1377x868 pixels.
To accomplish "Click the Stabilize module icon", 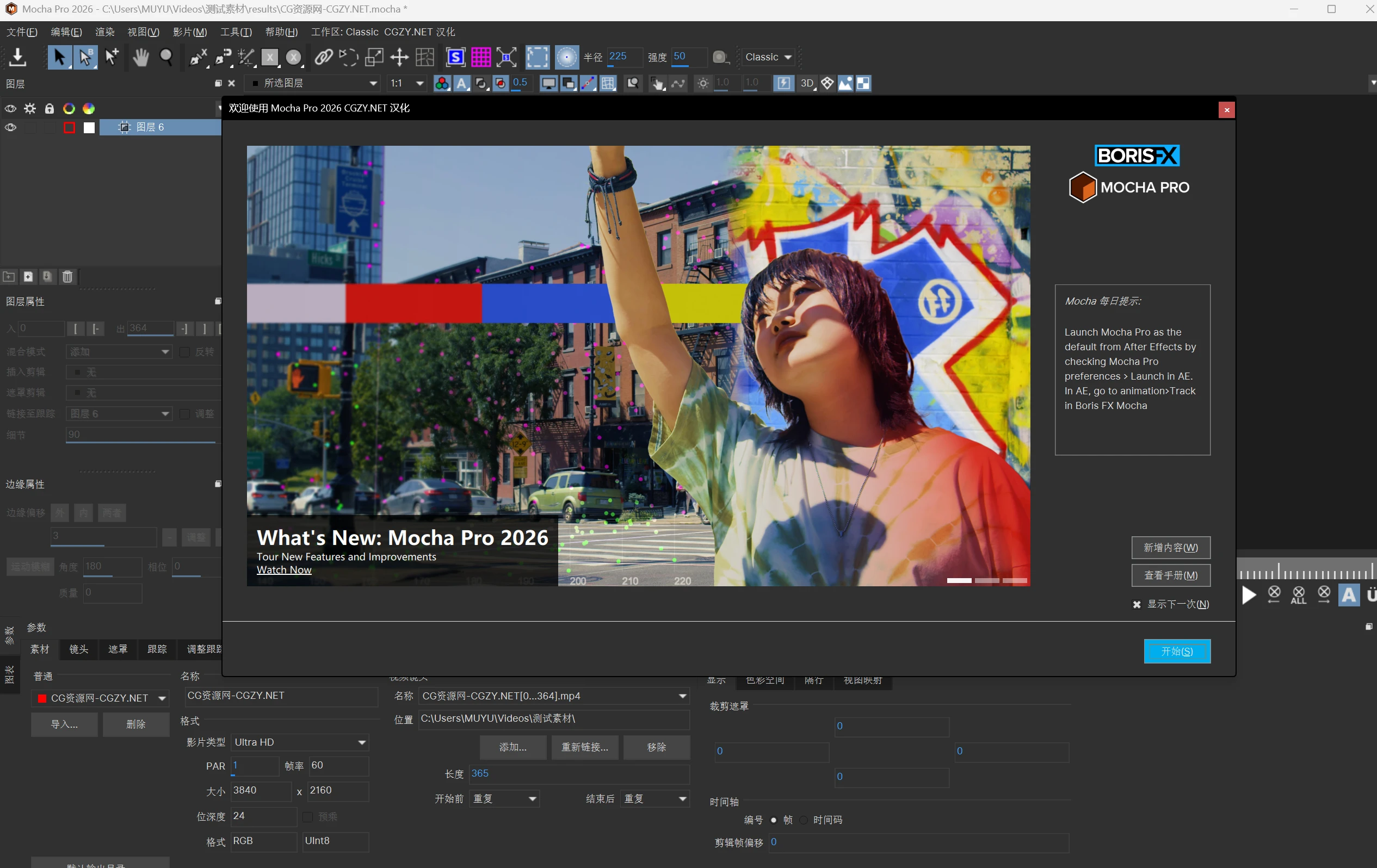I will click(455, 57).
